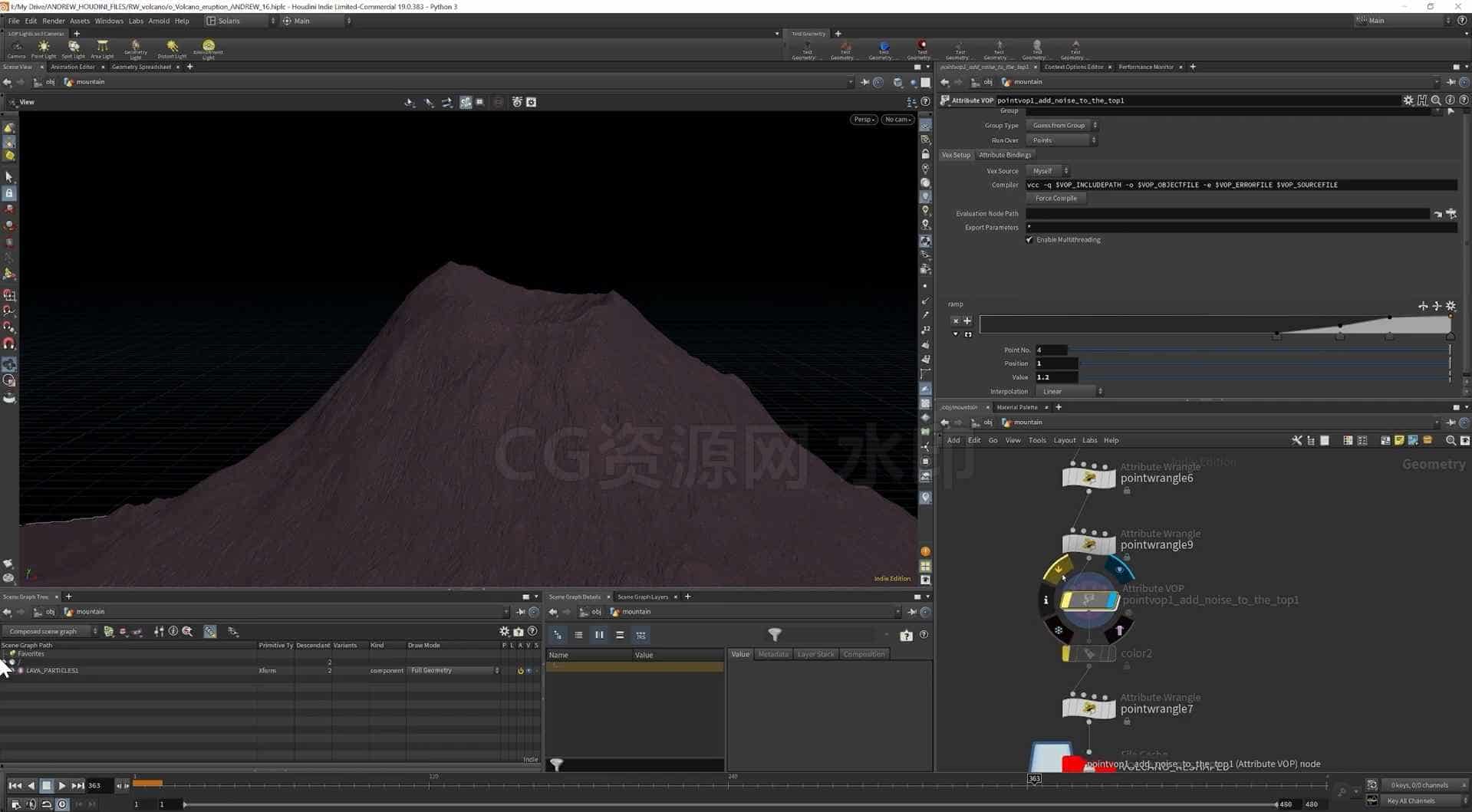Toggle visibility of LAVA_PARTICLES1 row

click(x=529, y=671)
